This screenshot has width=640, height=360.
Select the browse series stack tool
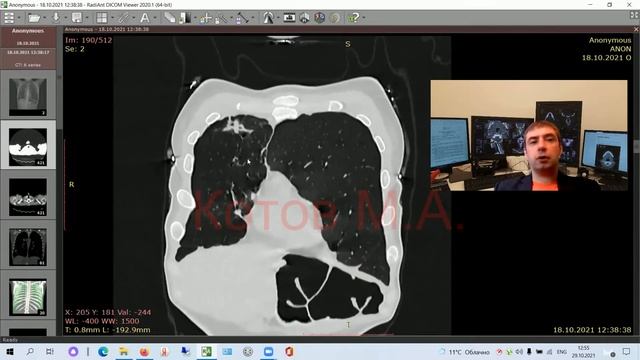(x=169, y=18)
